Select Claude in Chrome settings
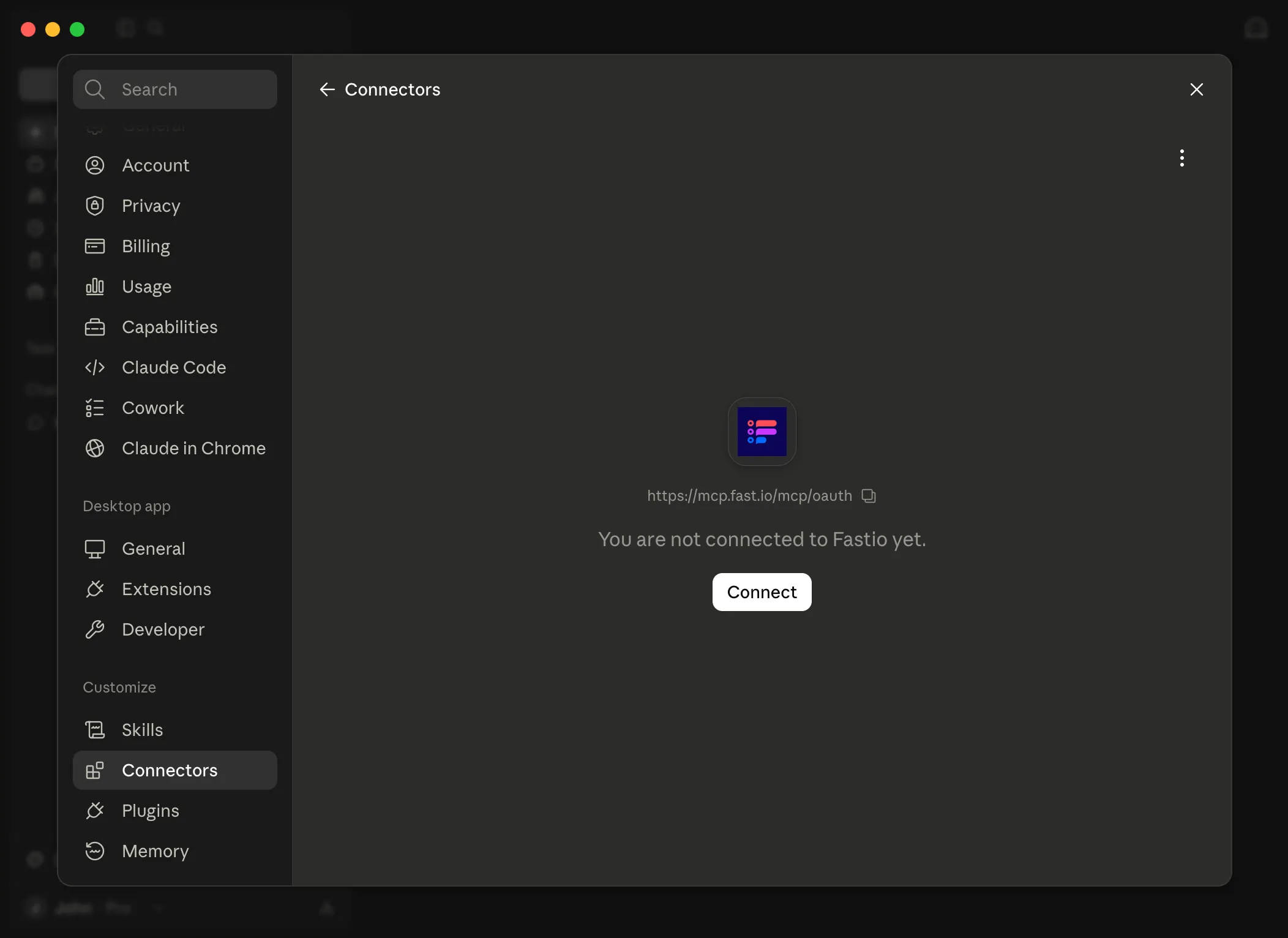The image size is (1288, 938). [x=175, y=448]
